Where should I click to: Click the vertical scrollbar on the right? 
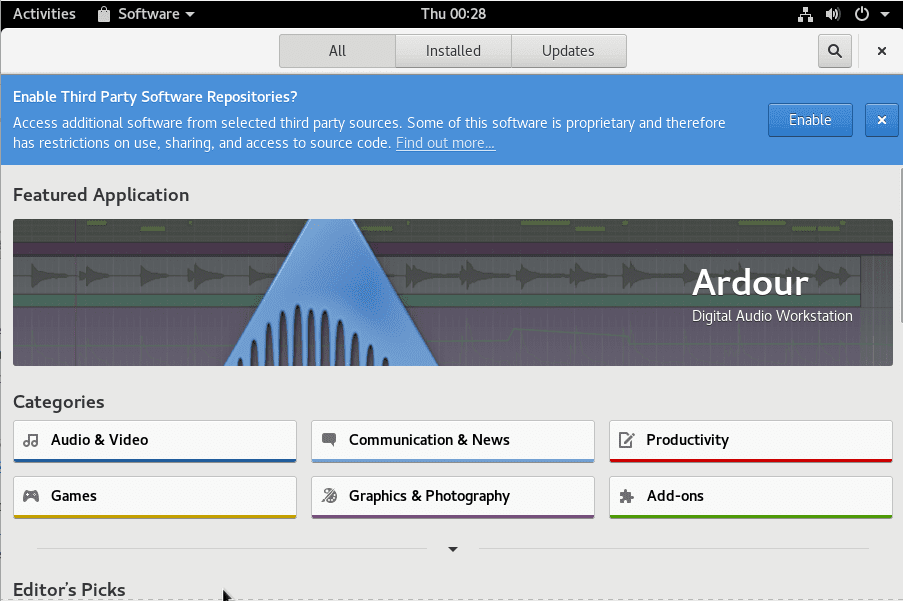click(x=900, y=245)
